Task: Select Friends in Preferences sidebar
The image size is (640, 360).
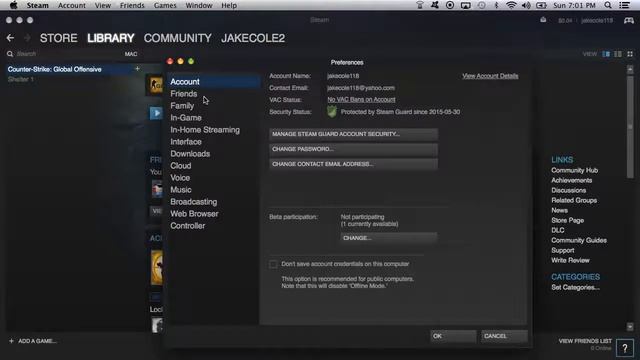Action: tap(184, 94)
